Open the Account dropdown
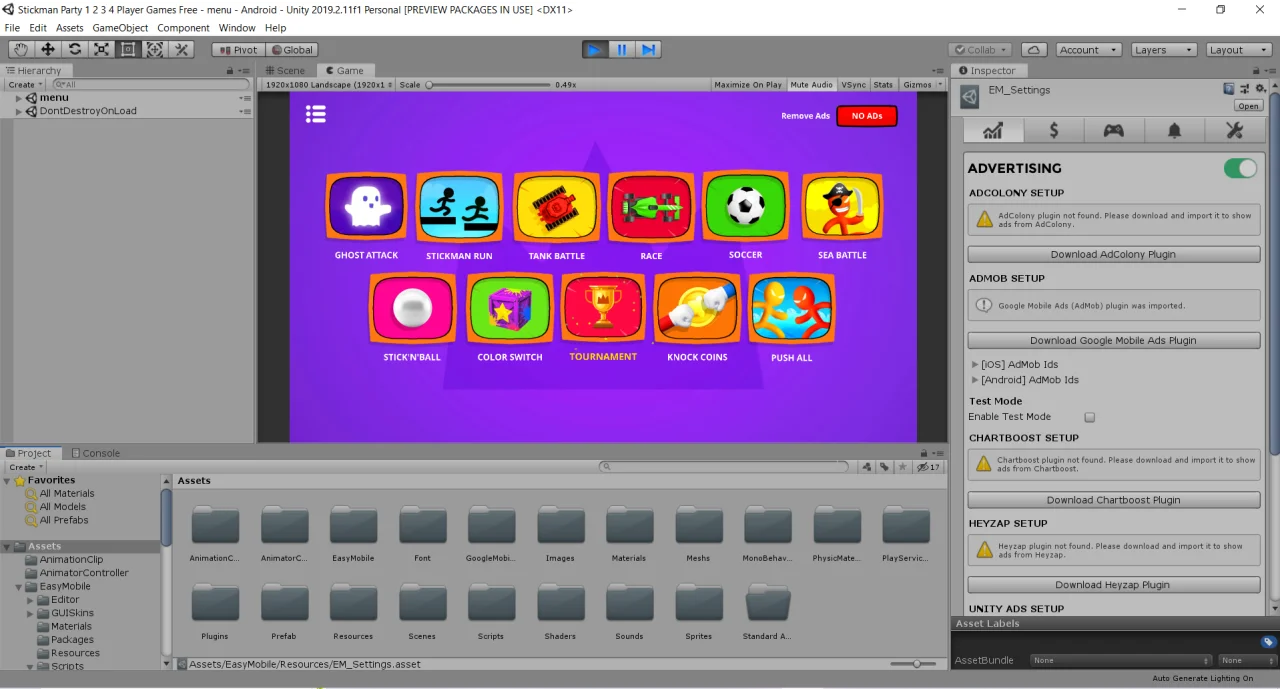This screenshot has height=689, width=1280. point(1088,50)
